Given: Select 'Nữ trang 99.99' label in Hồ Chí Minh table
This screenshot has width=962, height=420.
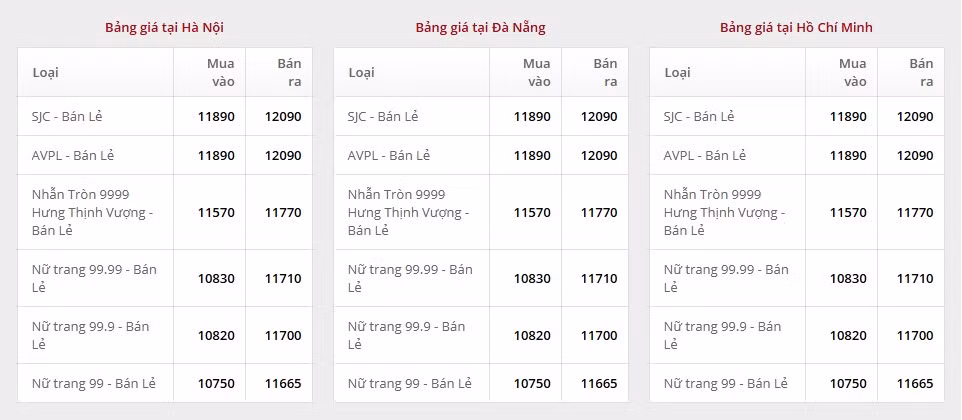Looking at the screenshot, I should click(709, 270).
